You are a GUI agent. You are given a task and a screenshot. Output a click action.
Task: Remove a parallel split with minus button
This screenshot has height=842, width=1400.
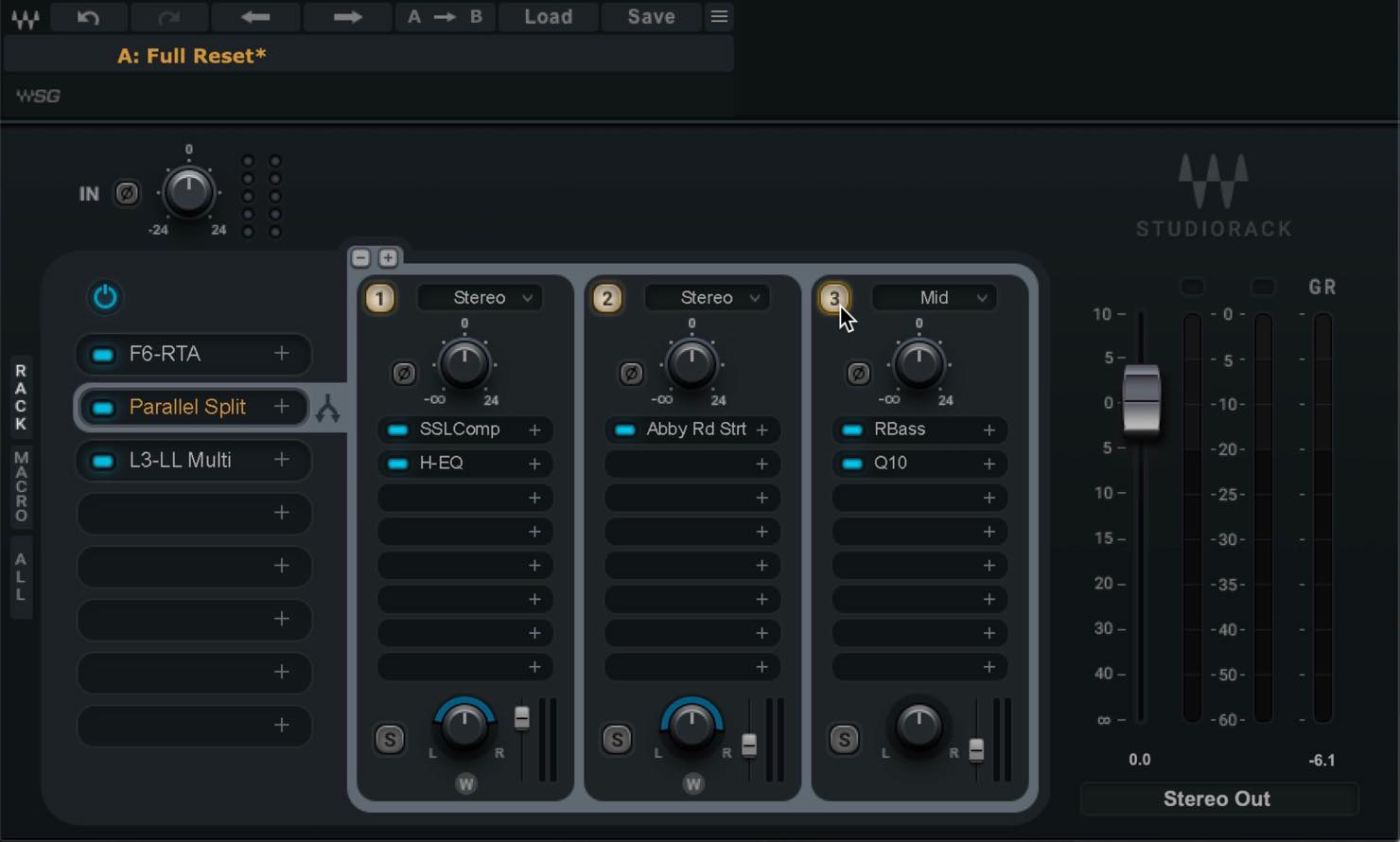point(360,257)
